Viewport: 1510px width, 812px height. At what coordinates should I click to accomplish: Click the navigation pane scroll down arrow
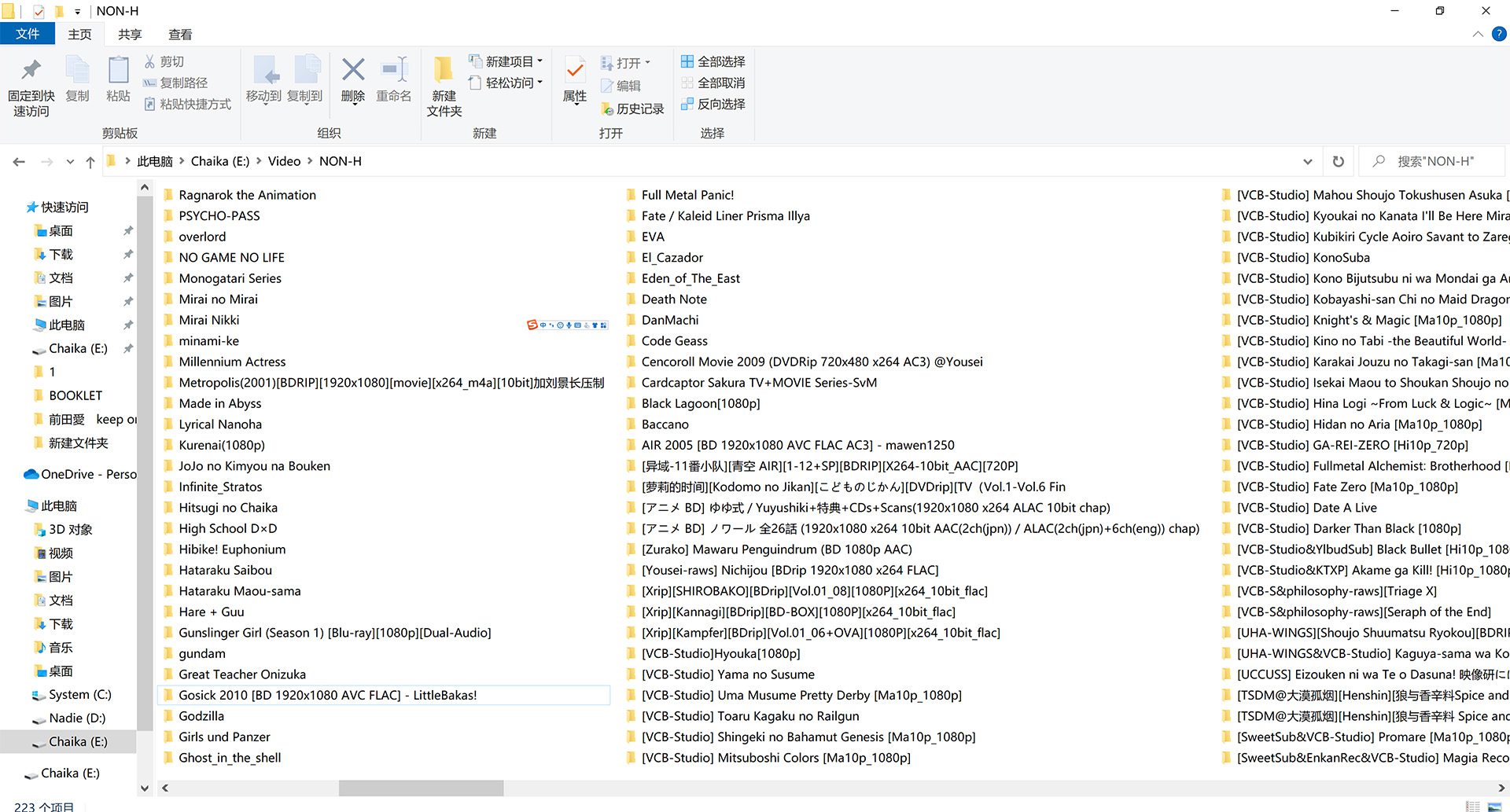click(x=144, y=788)
